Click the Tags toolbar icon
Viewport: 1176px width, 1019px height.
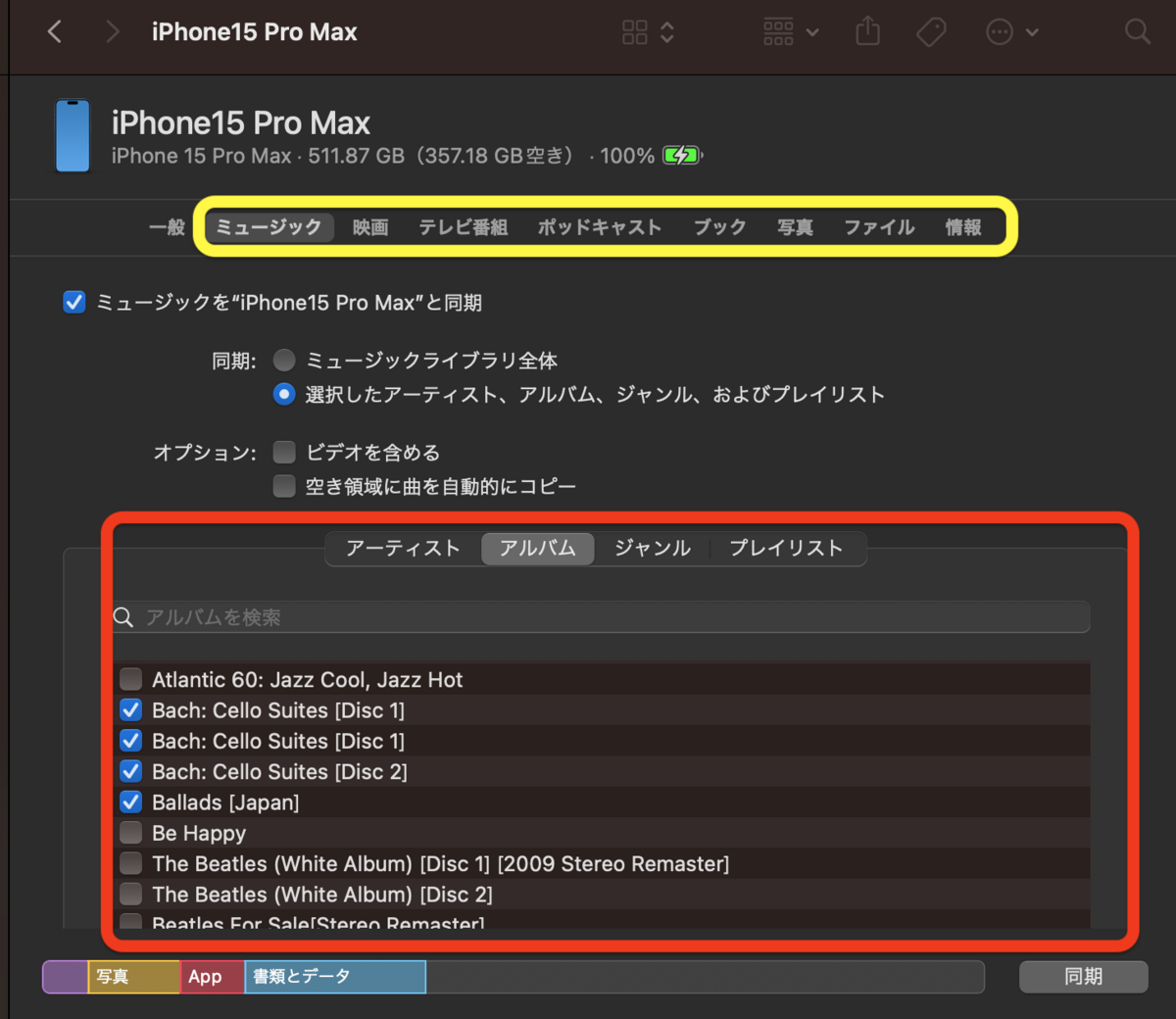(931, 32)
